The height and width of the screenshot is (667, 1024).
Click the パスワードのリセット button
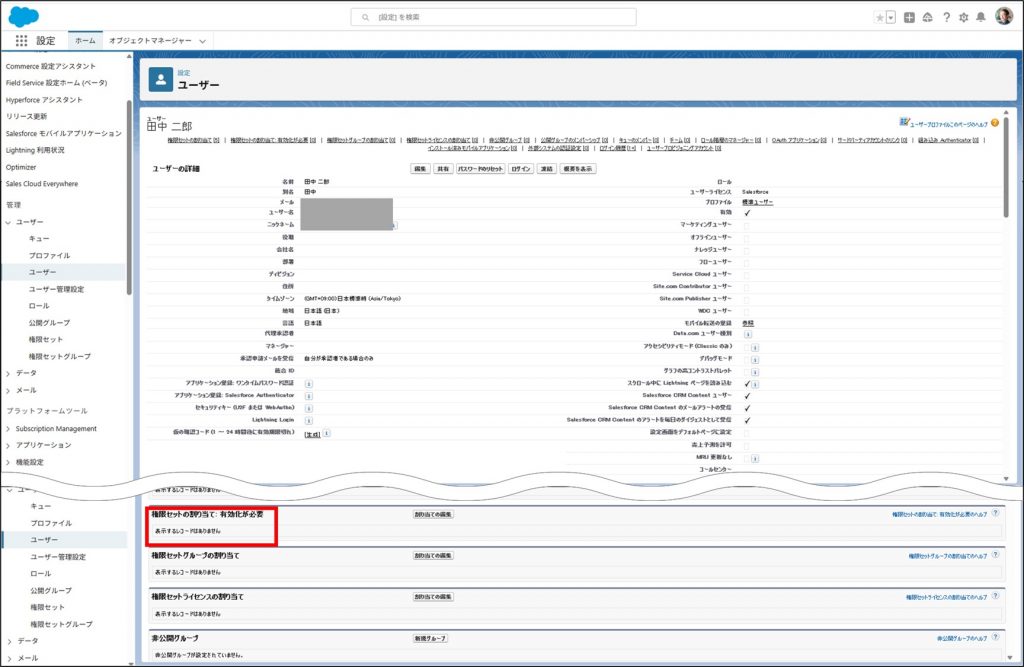coord(480,169)
